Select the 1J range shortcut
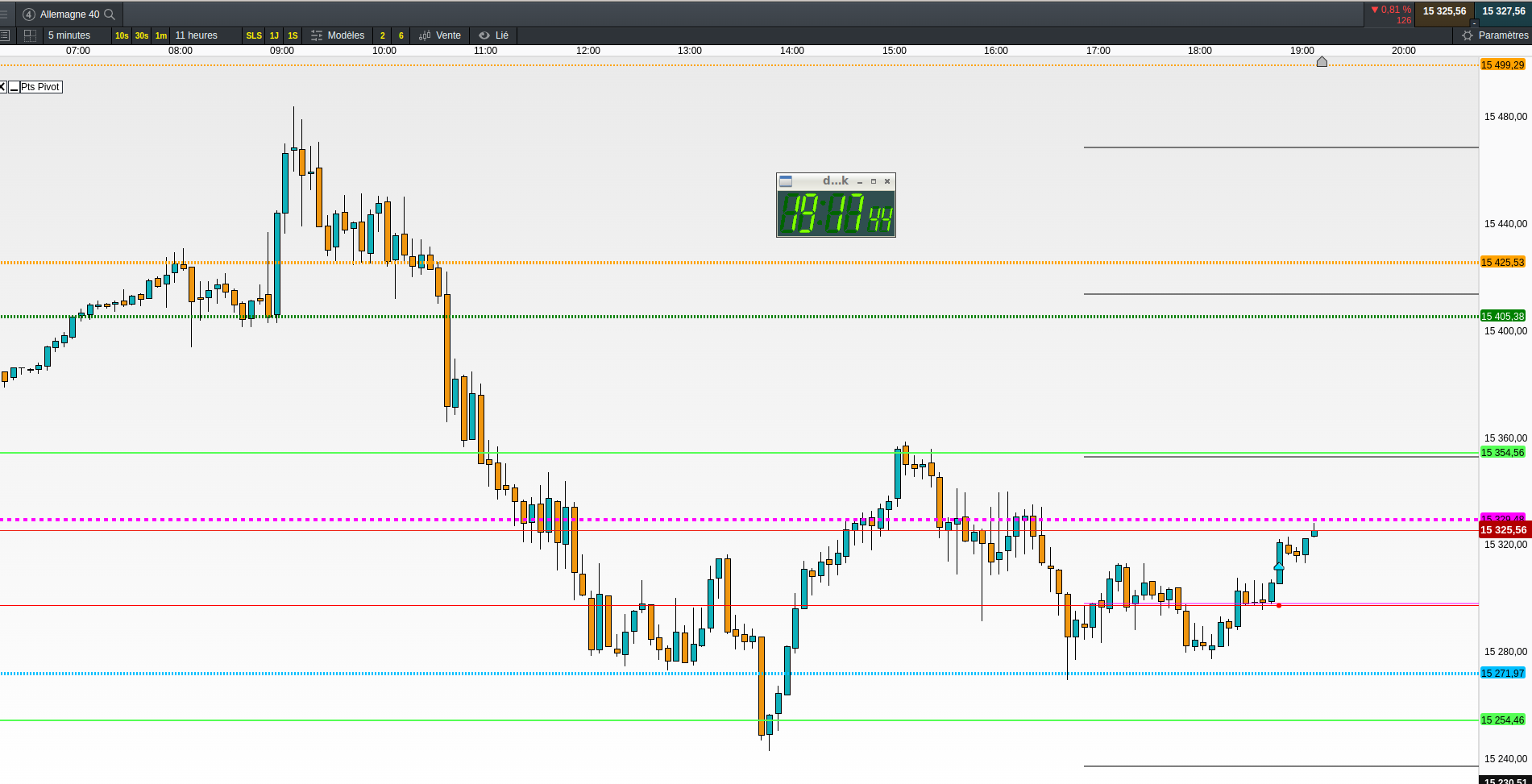 coord(274,35)
